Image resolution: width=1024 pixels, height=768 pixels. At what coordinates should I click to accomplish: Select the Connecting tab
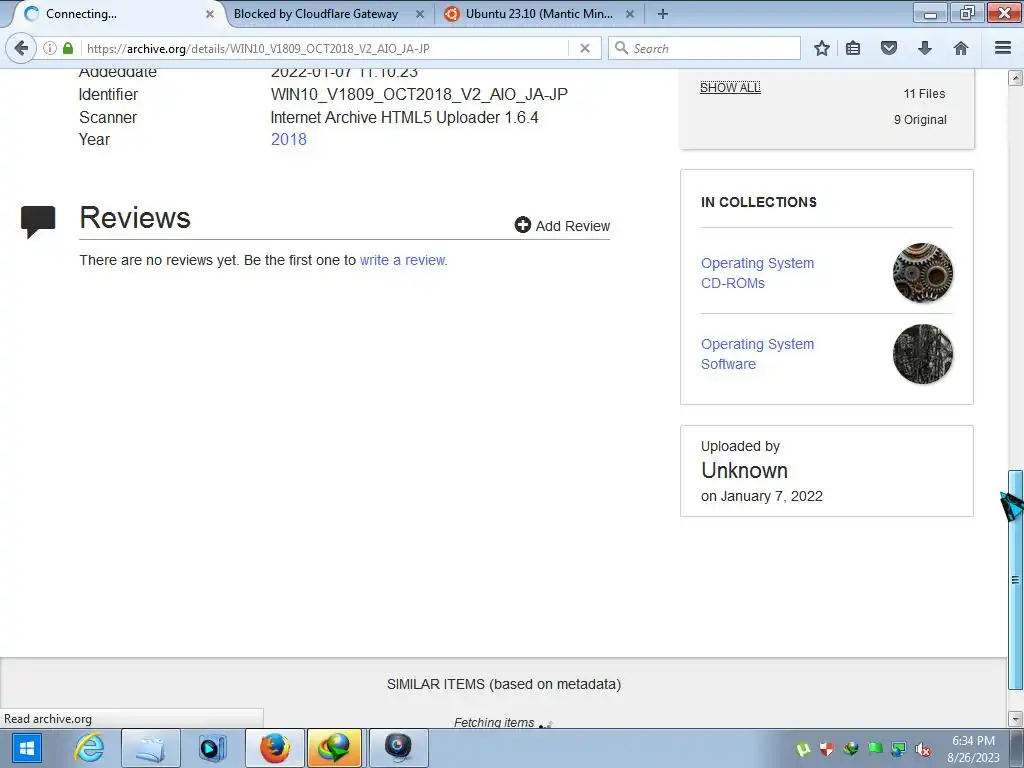click(81, 14)
